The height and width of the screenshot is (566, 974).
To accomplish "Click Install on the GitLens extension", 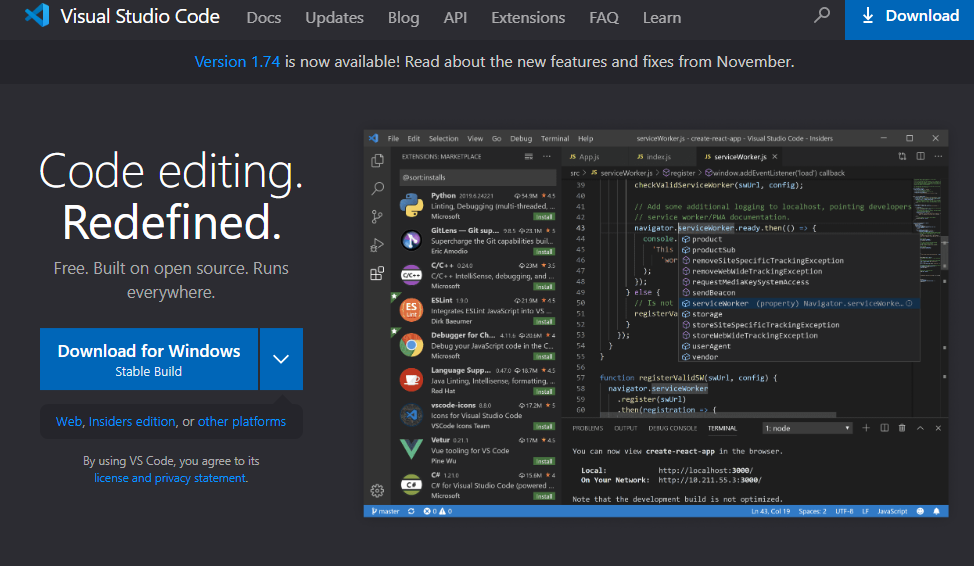I will [x=544, y=252].
